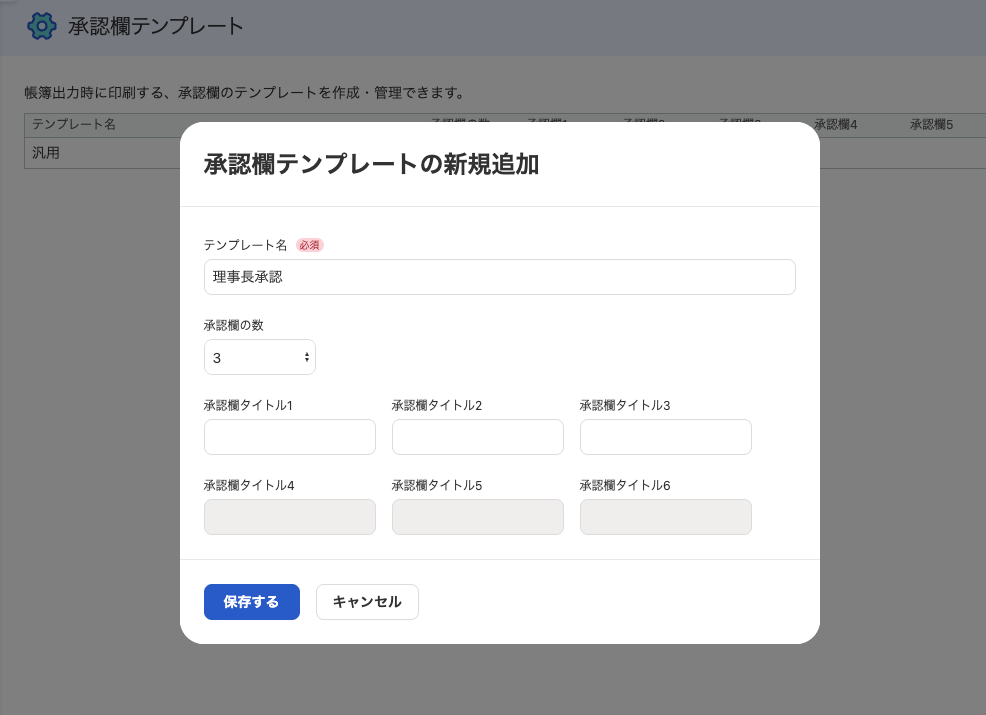Click the 必須 badge next to テンプレート名
The image size is (986, 715).
309,245
